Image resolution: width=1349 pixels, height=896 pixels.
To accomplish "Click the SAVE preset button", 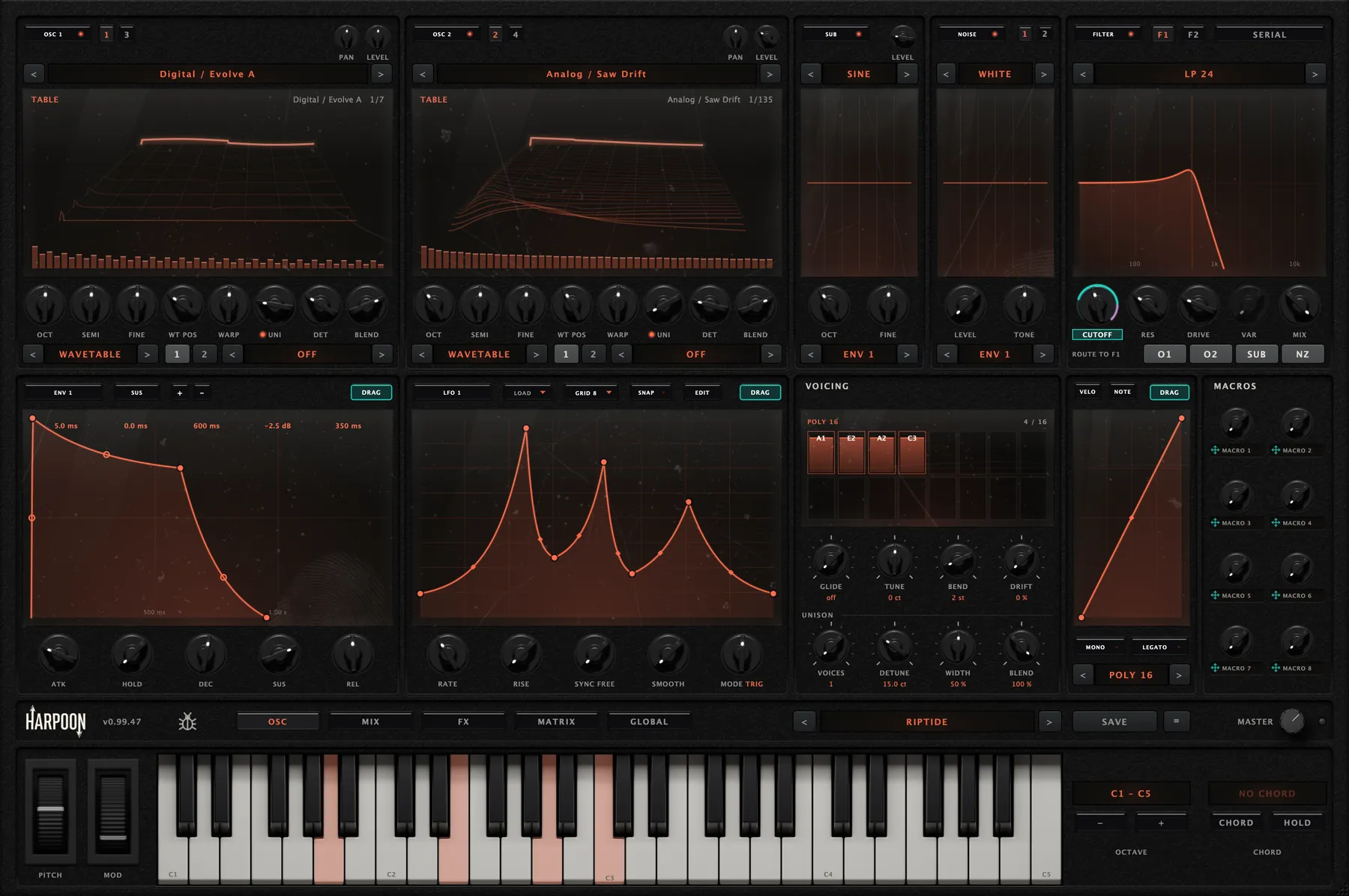I will pyautogui.click(x=1114, y=721).
